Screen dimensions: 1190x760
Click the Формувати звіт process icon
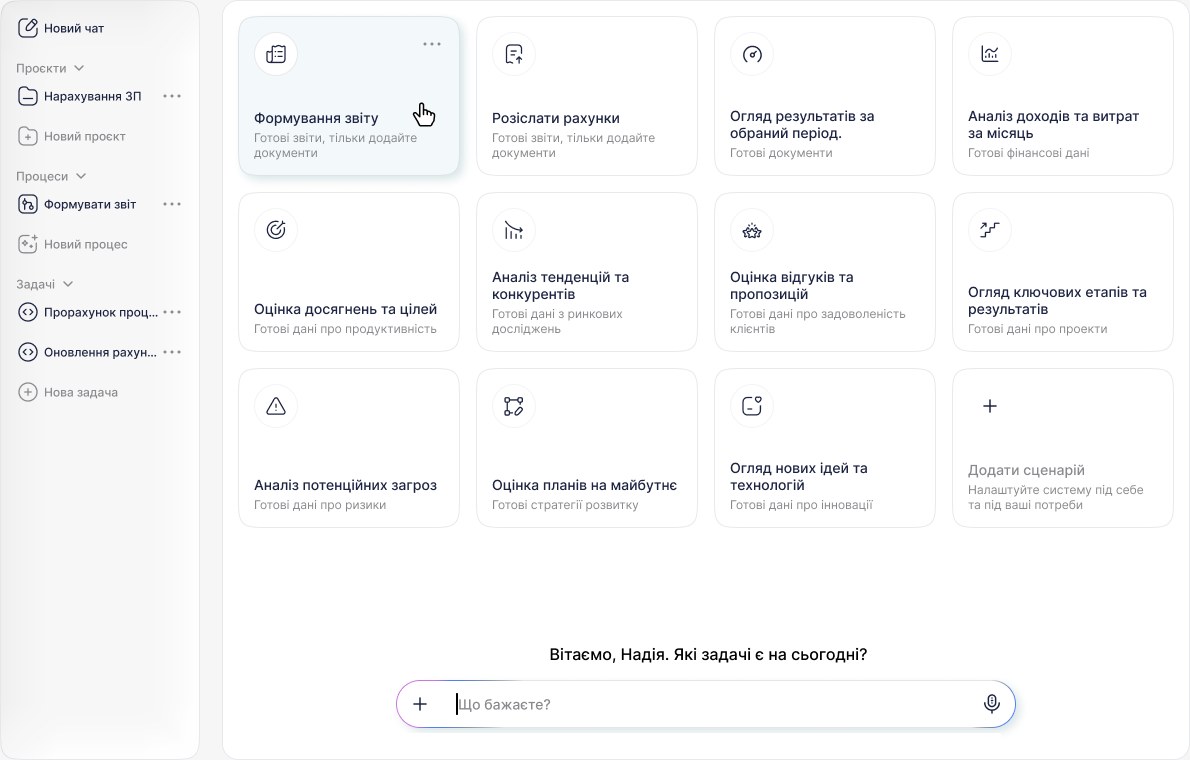28,204
